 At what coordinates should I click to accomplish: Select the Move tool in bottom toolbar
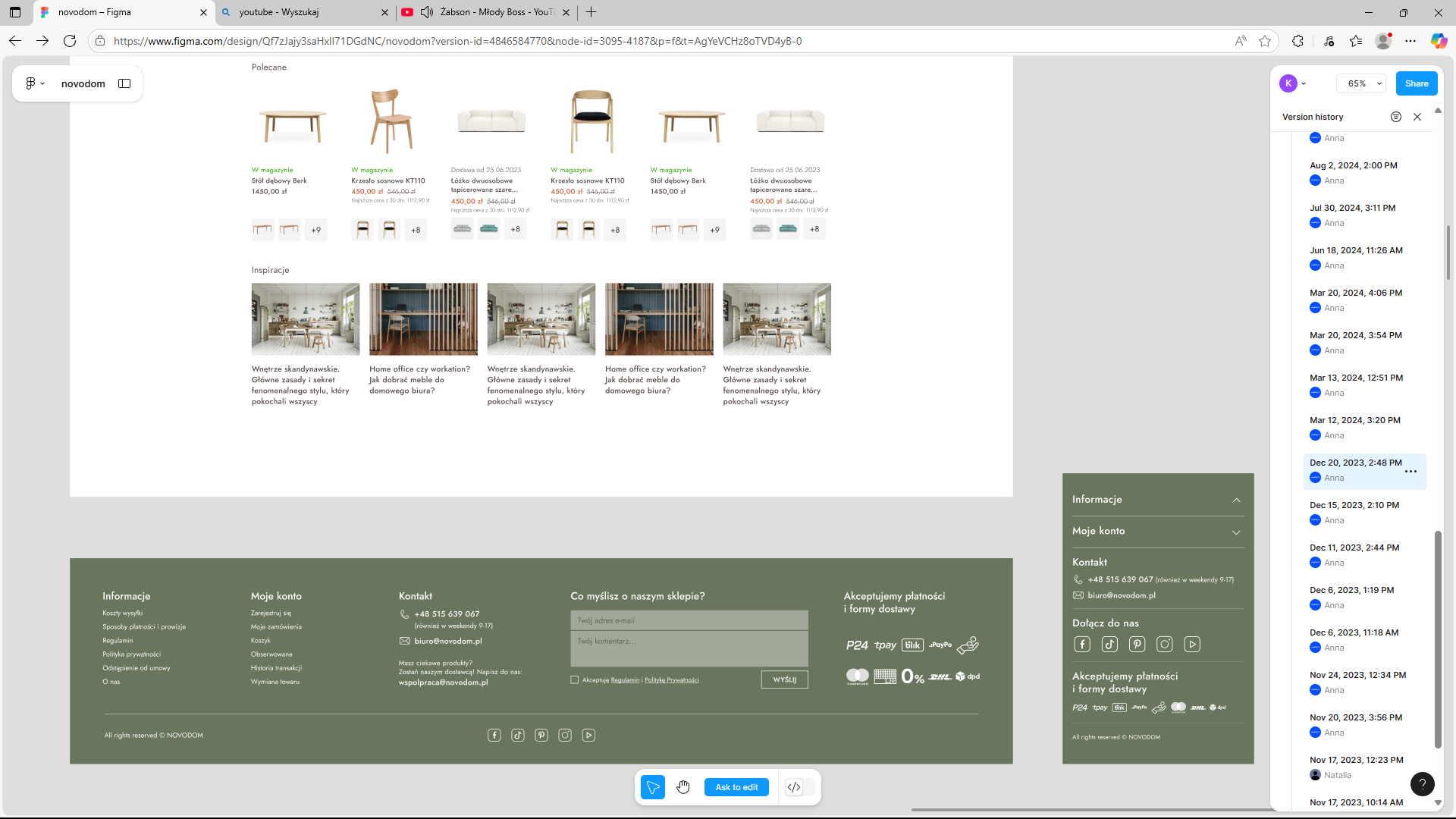point(652,787)
